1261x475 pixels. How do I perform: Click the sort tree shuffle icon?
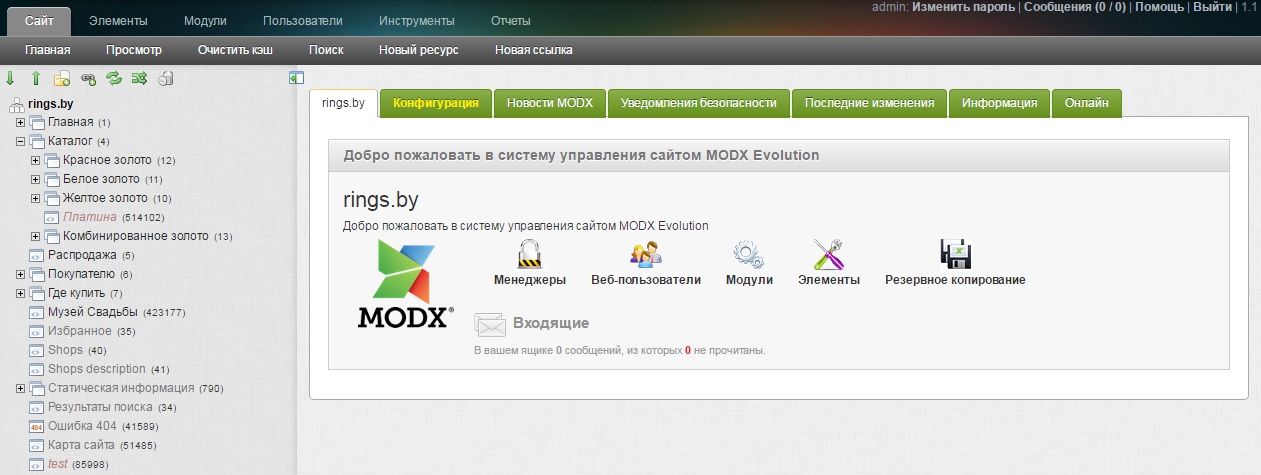[x=140, y=78]
